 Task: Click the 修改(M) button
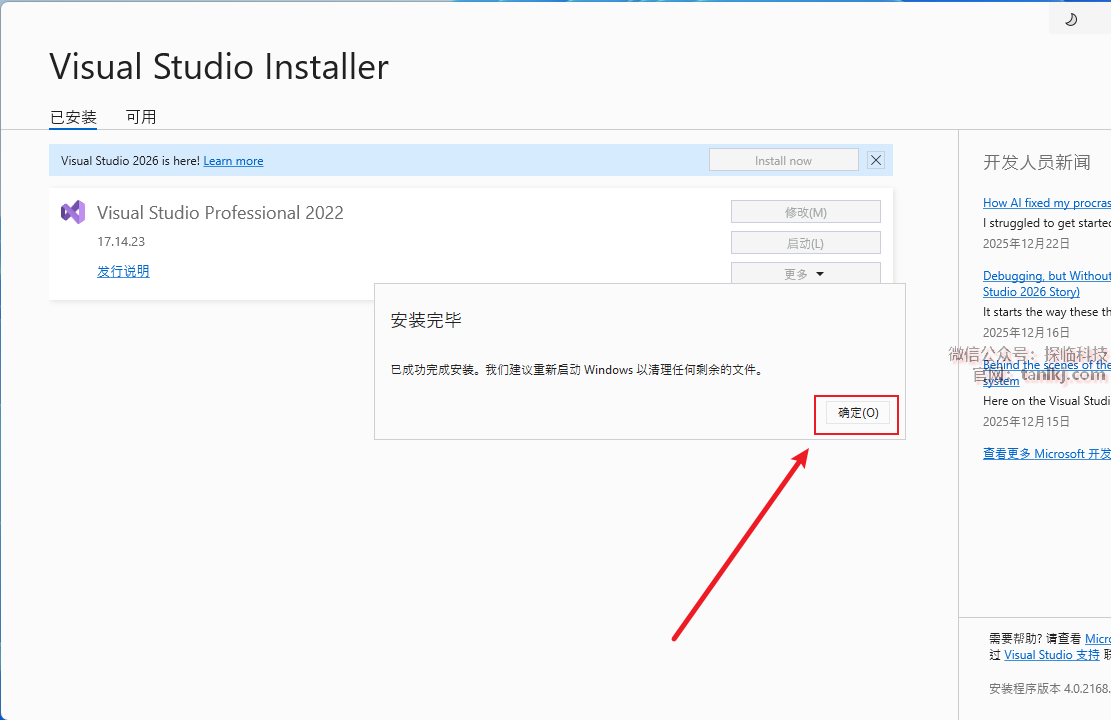click(806, 212)
